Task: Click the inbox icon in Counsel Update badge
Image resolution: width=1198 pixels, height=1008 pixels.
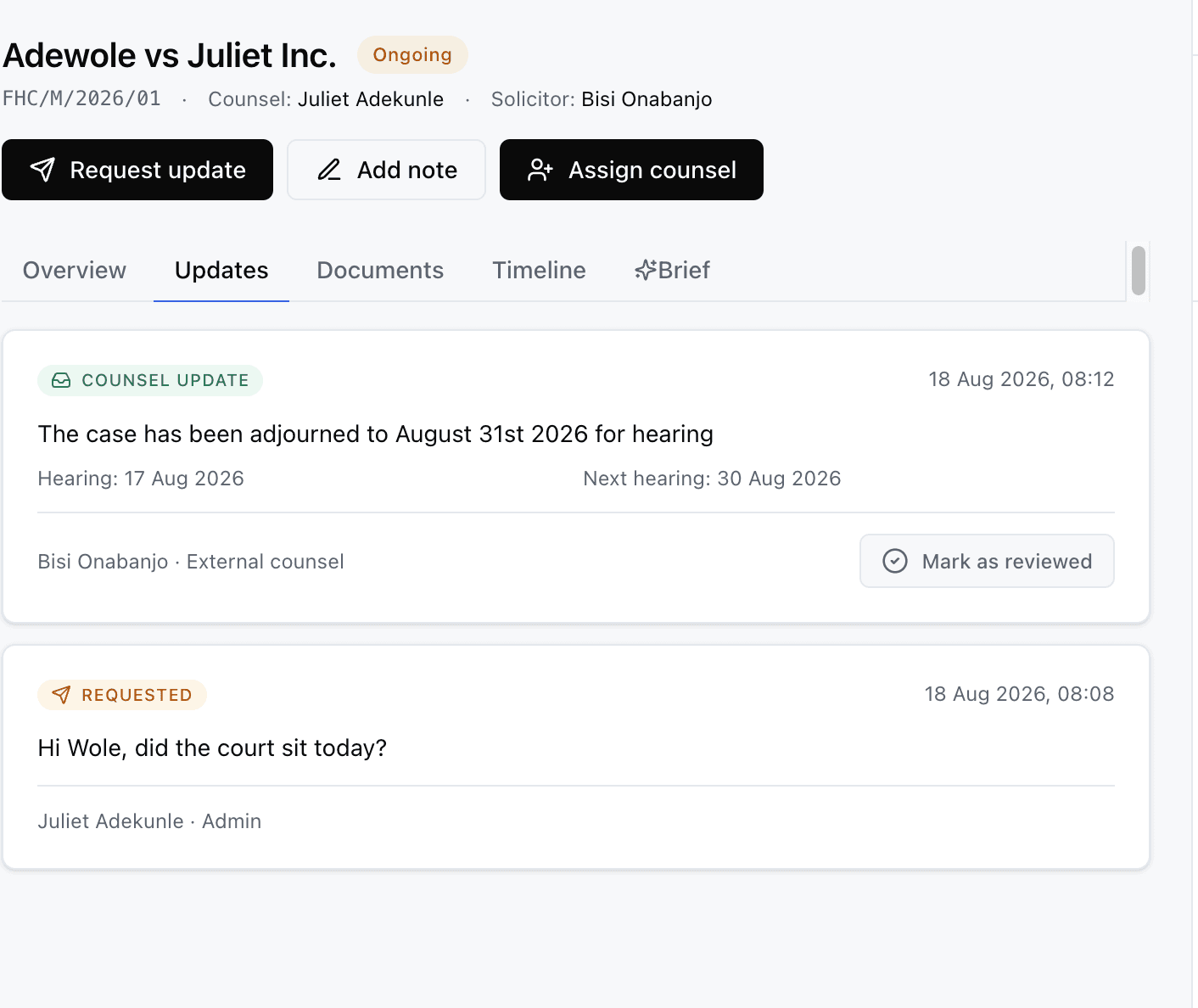Action: [61, 380]
